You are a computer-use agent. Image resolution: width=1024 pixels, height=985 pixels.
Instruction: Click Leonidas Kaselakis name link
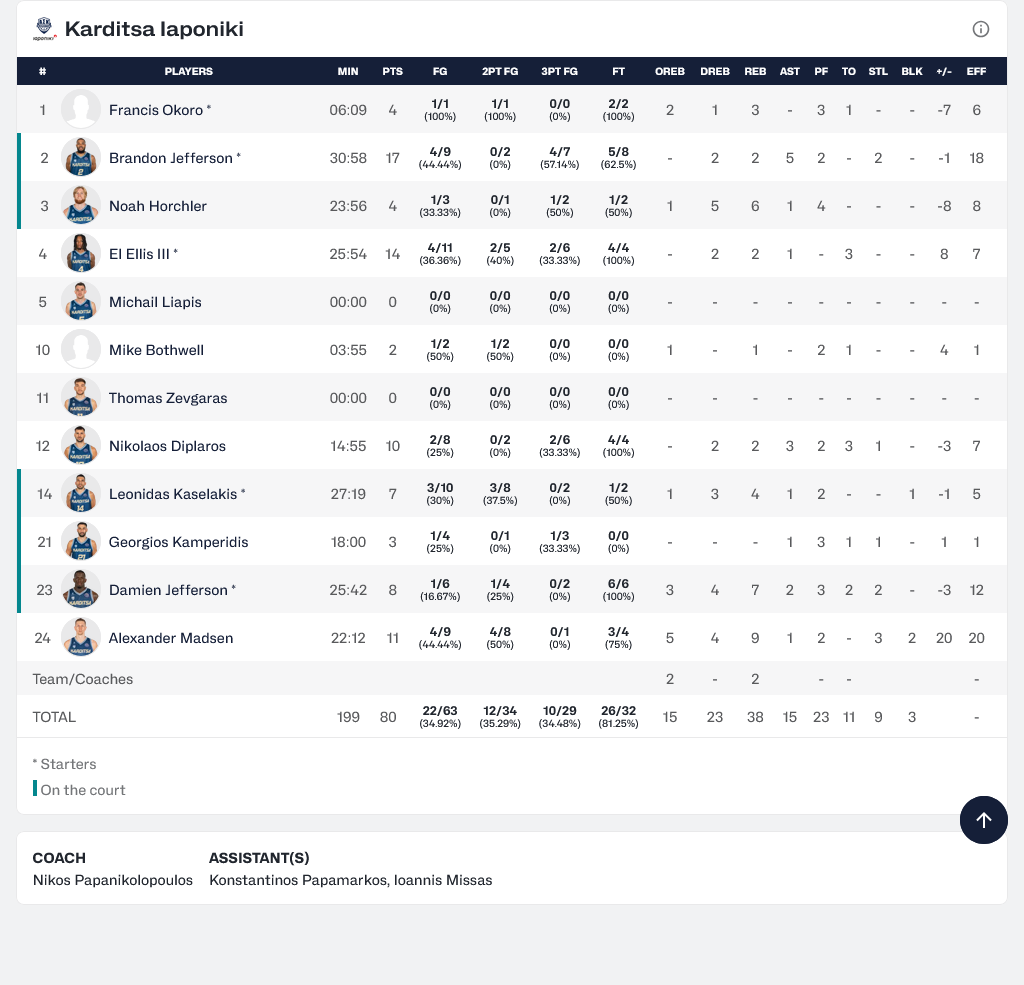[x=172, y=494]
